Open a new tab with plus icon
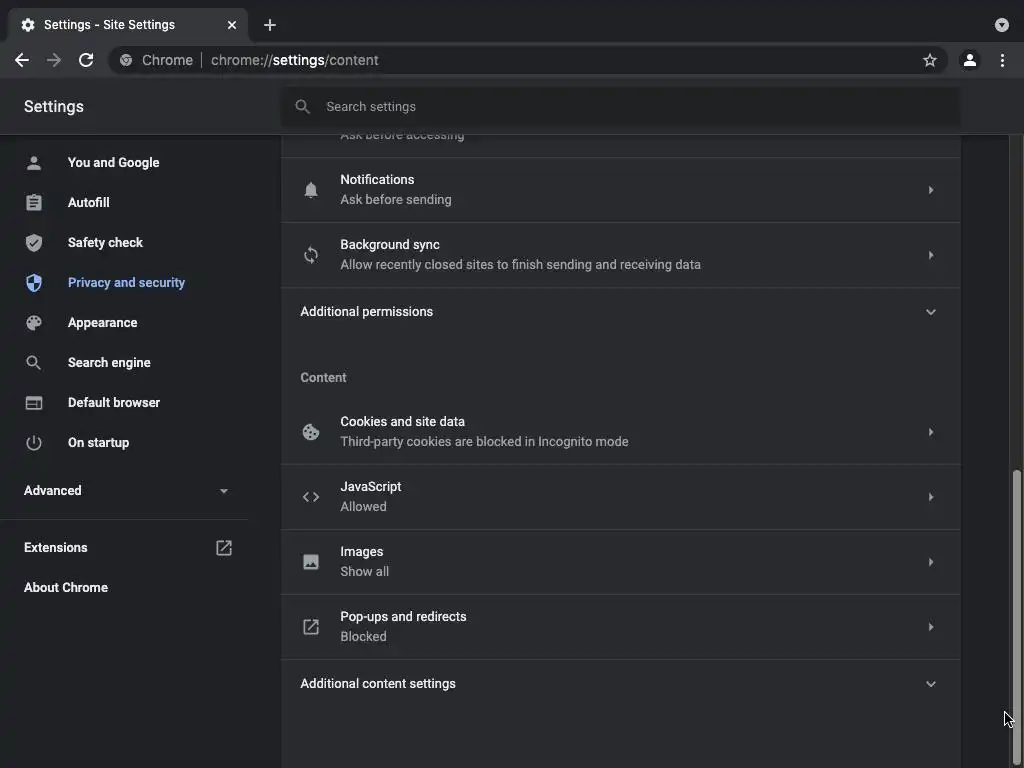This screenshot has width=1024, height=768. [270, 25]
